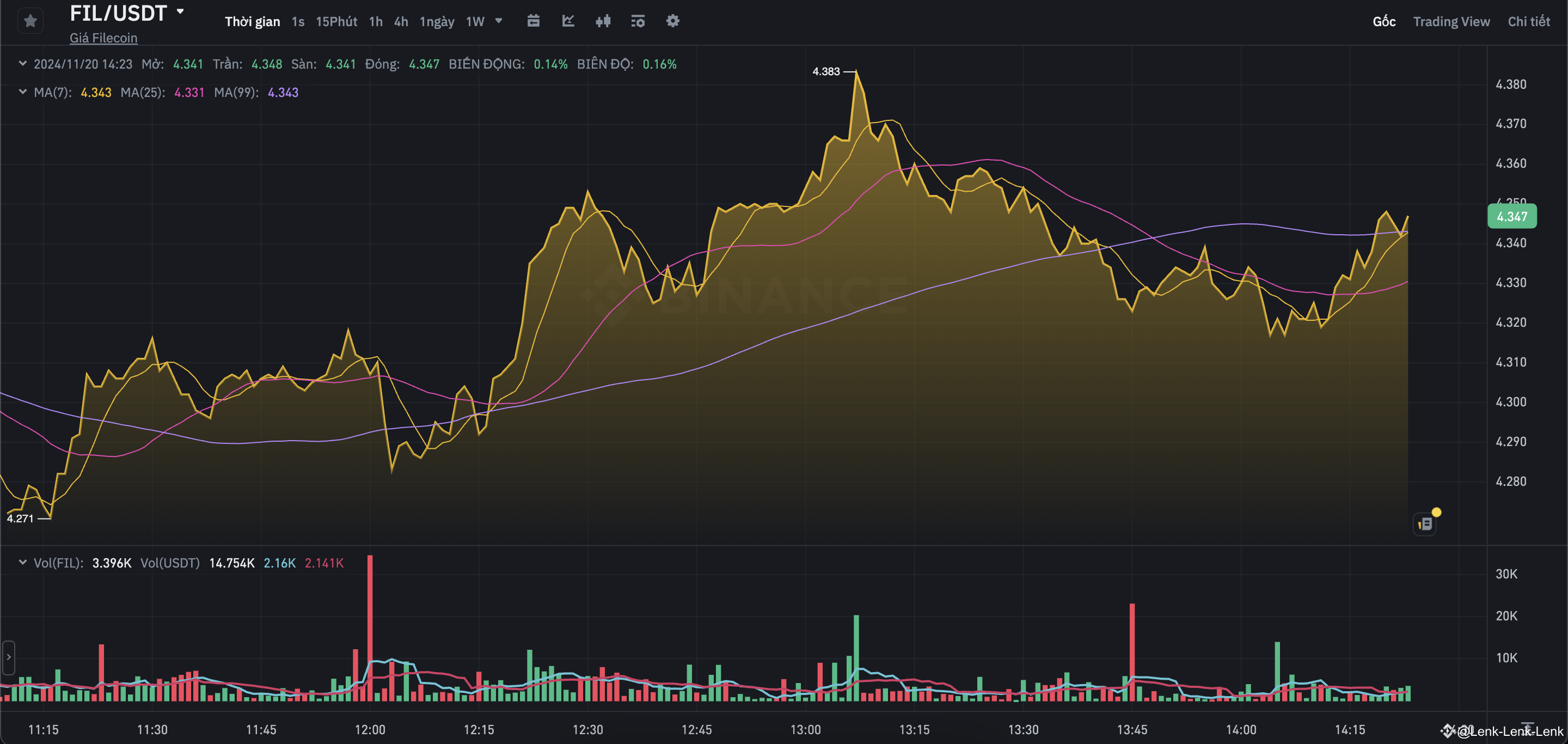
Task: Open more time intervals dropdown after 1W
Action: [499, 21]
